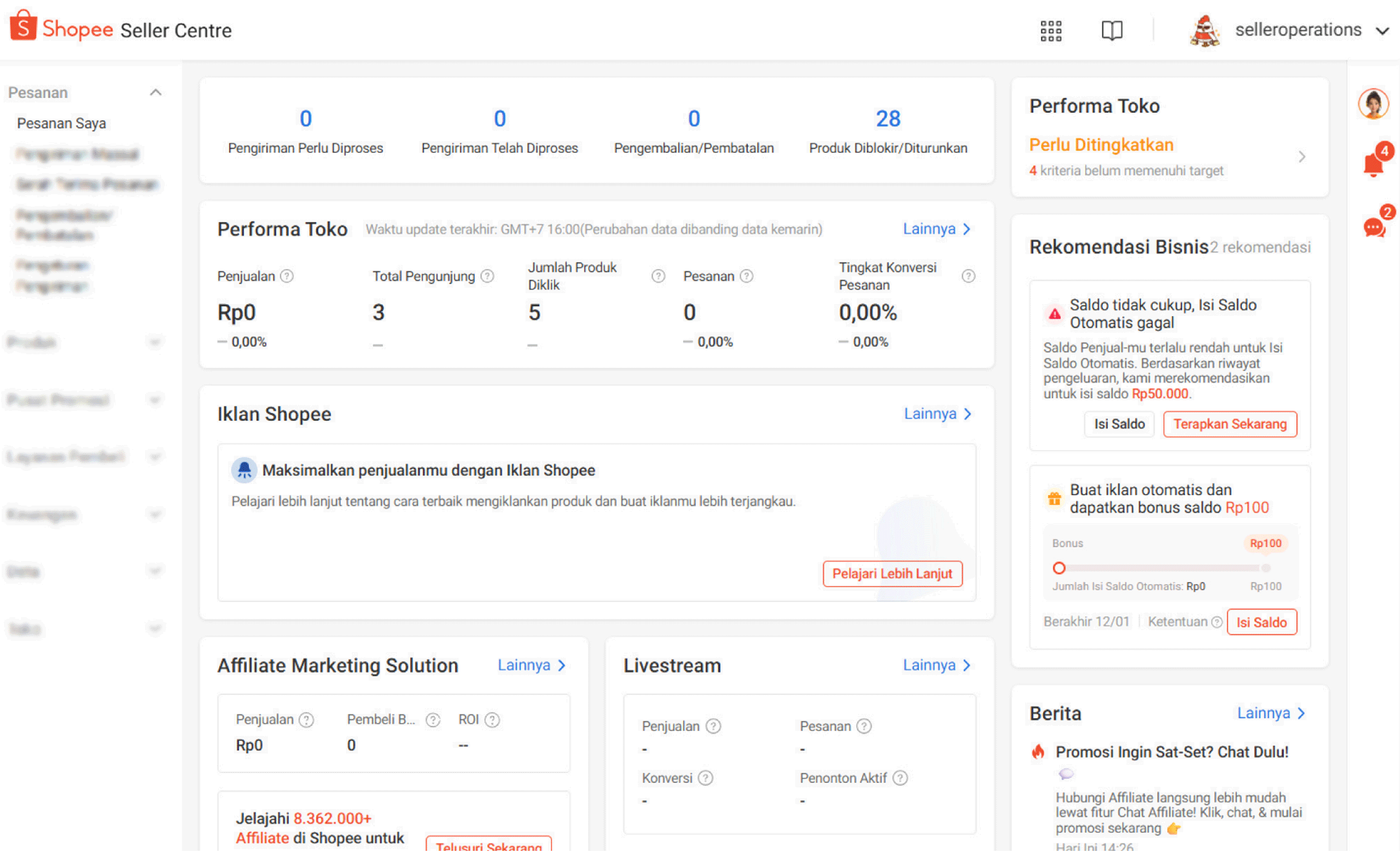Collapse the Pesanan sidebar section
The width and height of the screenshot is (1400, 852).
point(156,93)
